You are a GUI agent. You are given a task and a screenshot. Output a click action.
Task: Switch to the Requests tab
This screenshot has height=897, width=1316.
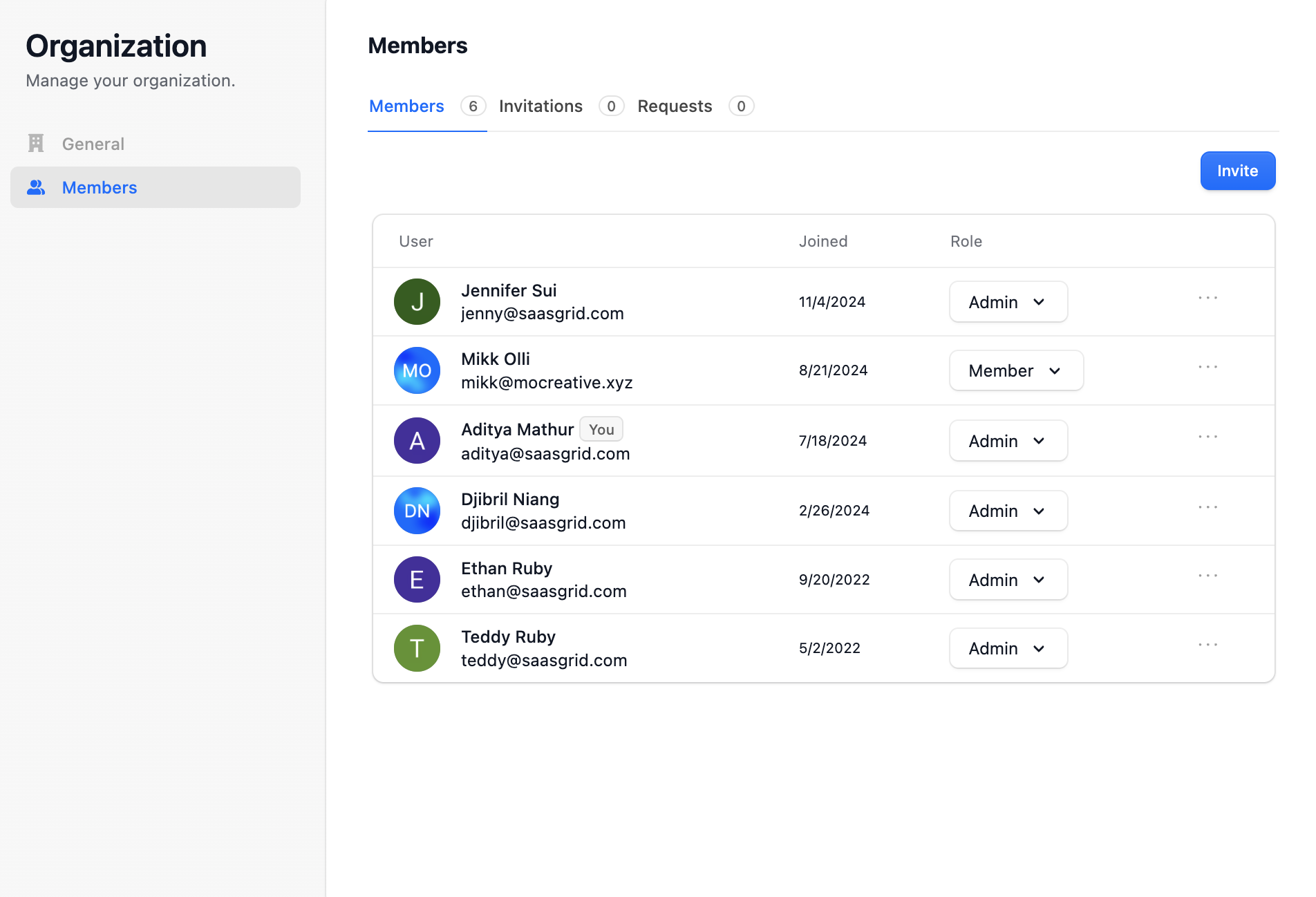click(x=675, y=106)
